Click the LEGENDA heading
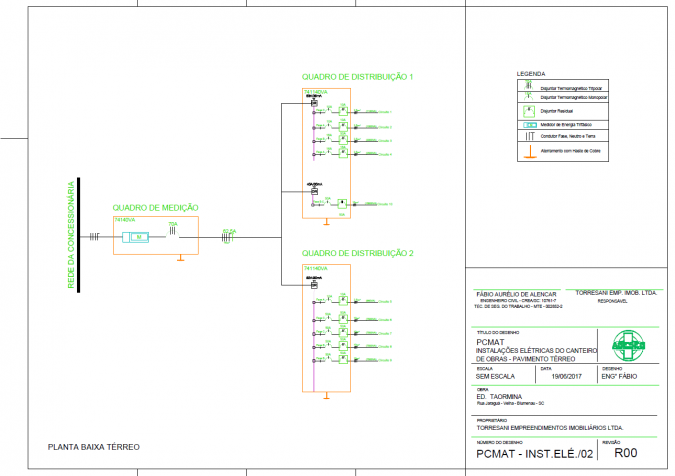Viewport: 675px width, 476px height. (x=530, y=75)
